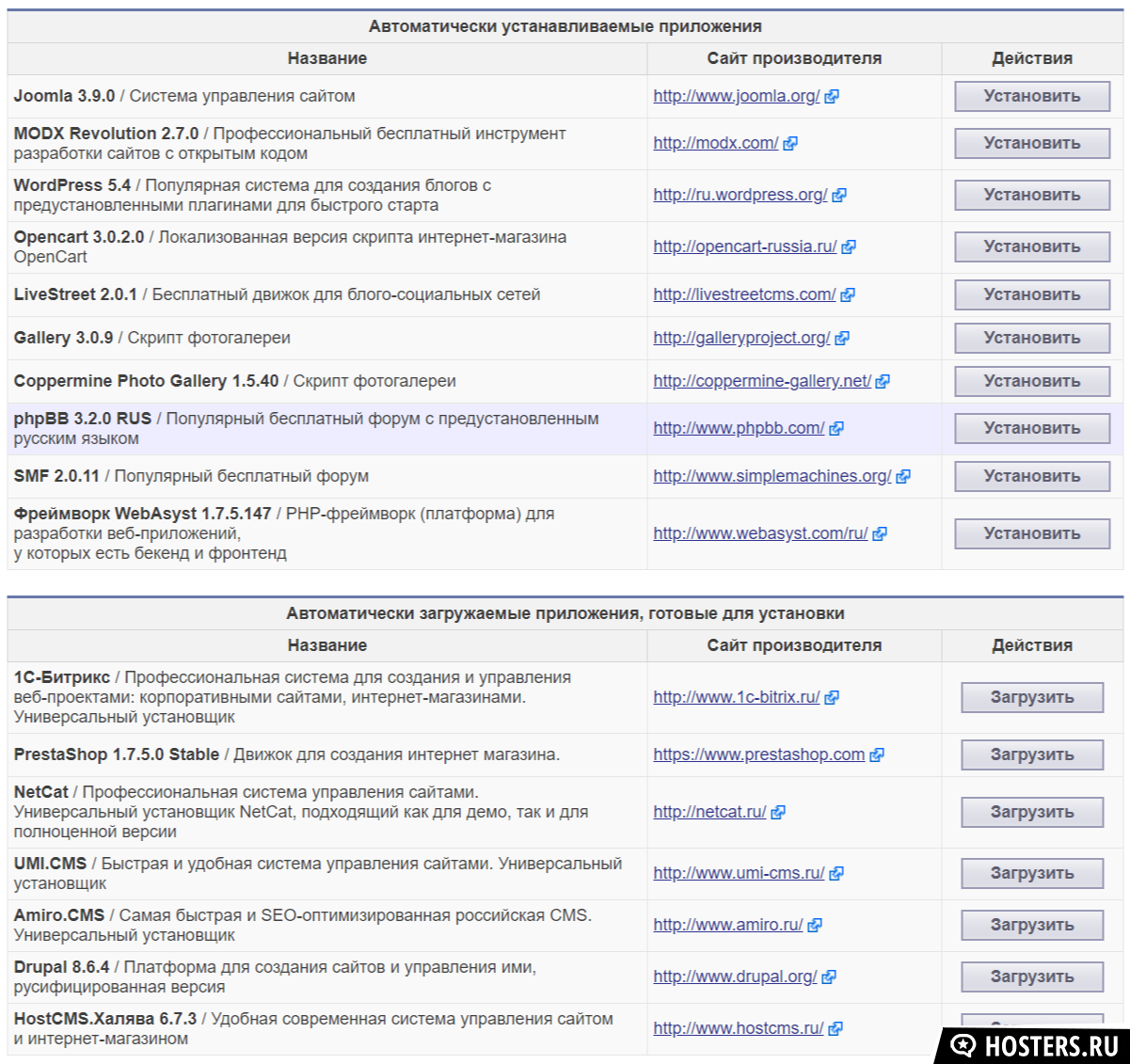
Task: Open http://www.hostcms.ru/ link
Action: point(739,1028)
